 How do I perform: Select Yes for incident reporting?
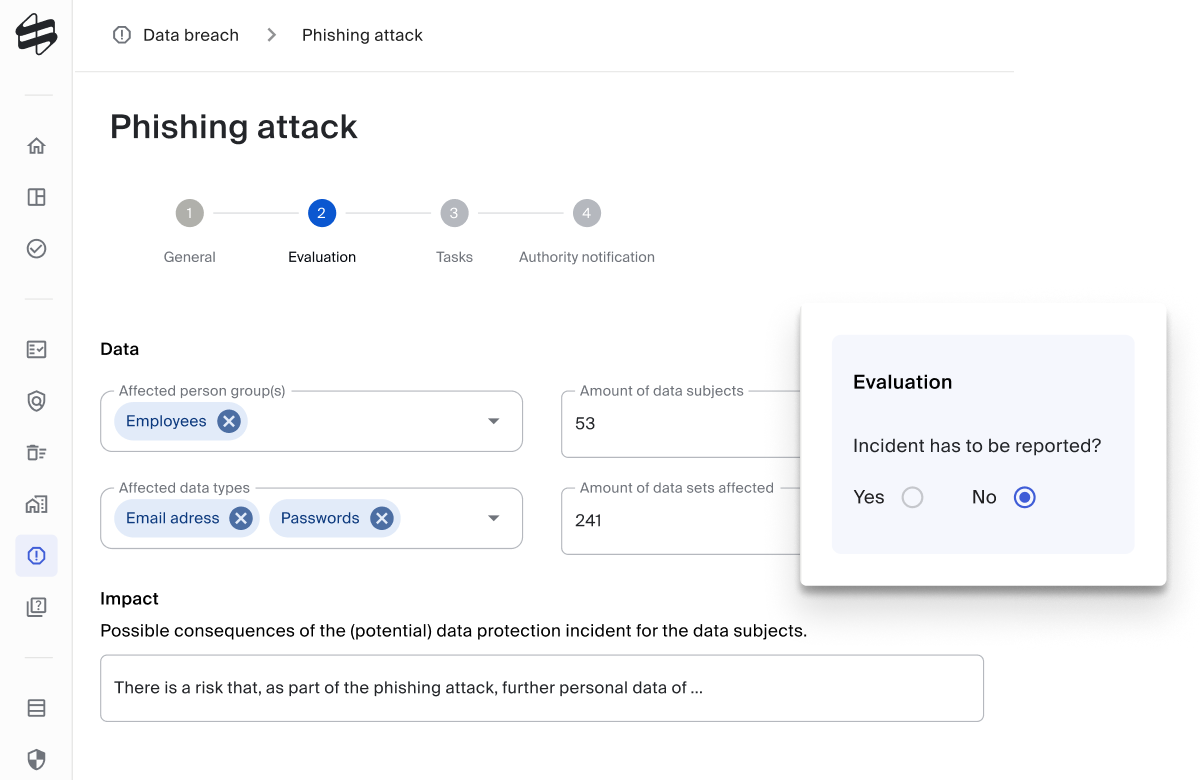click(x=912, y=497)
